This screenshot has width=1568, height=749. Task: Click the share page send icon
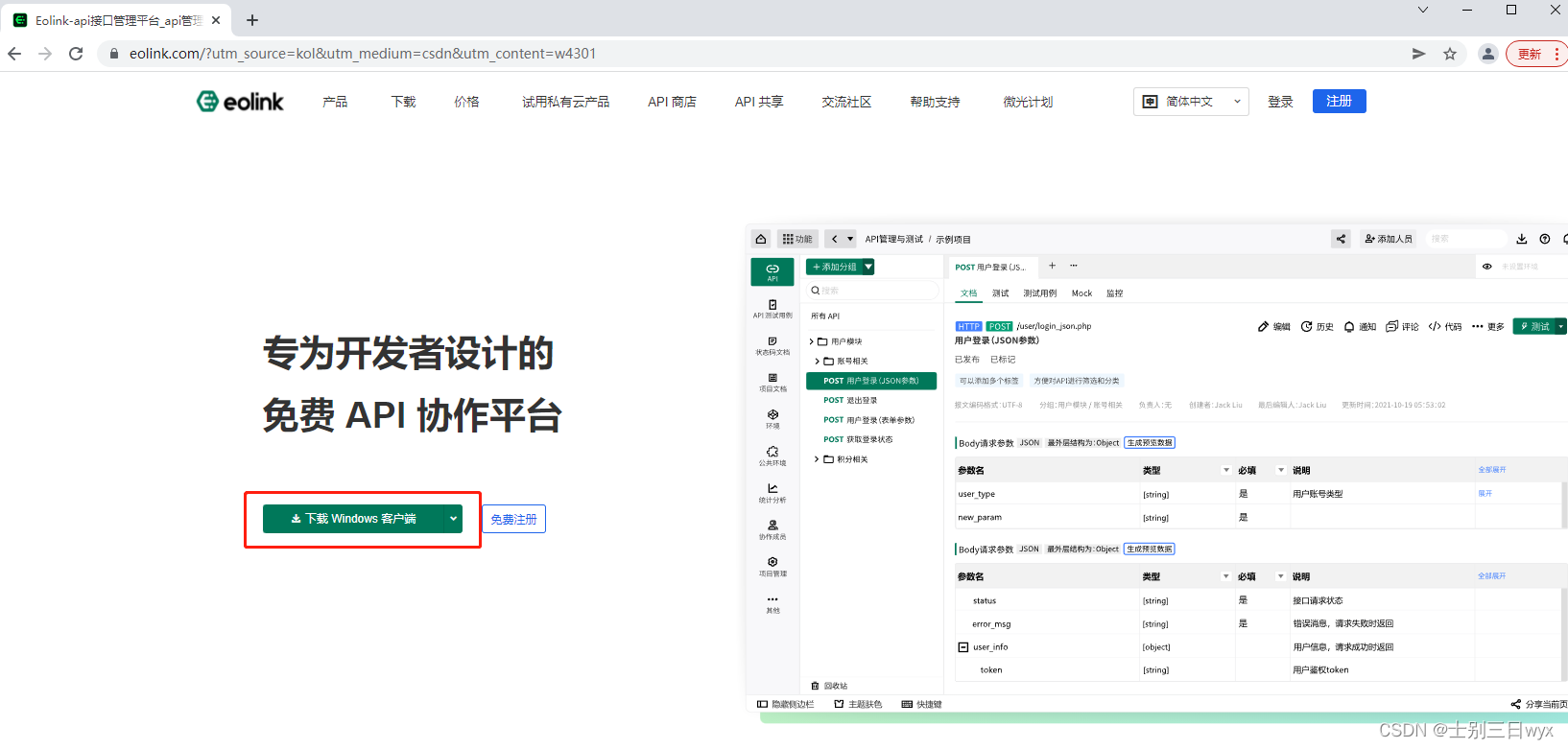point(1418,54)
